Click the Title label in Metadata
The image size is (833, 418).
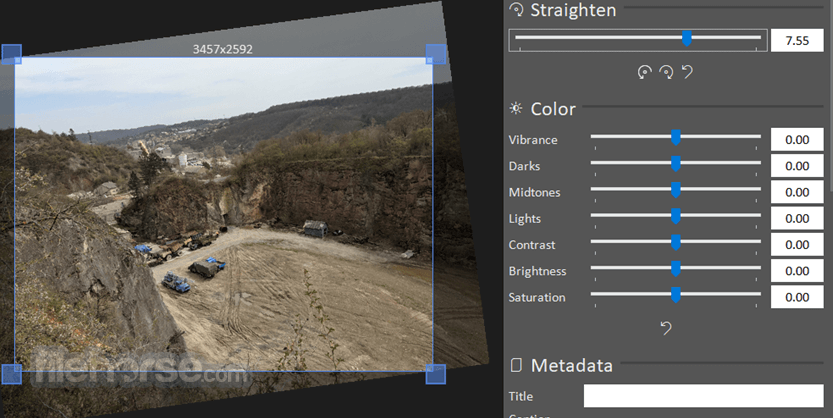coord(521,397)
